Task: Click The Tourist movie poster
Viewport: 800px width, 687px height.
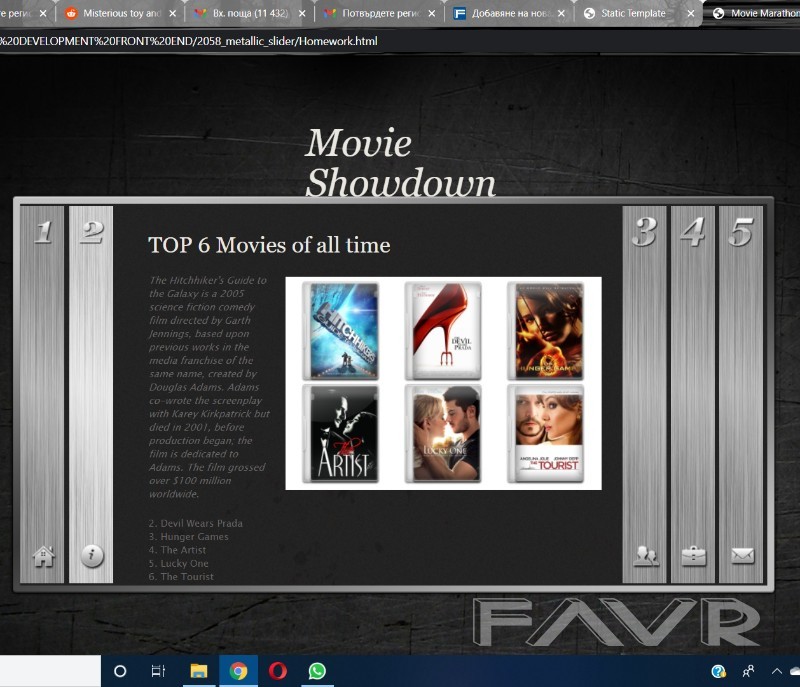Action: pyautogui.click(x=545, y=434)
